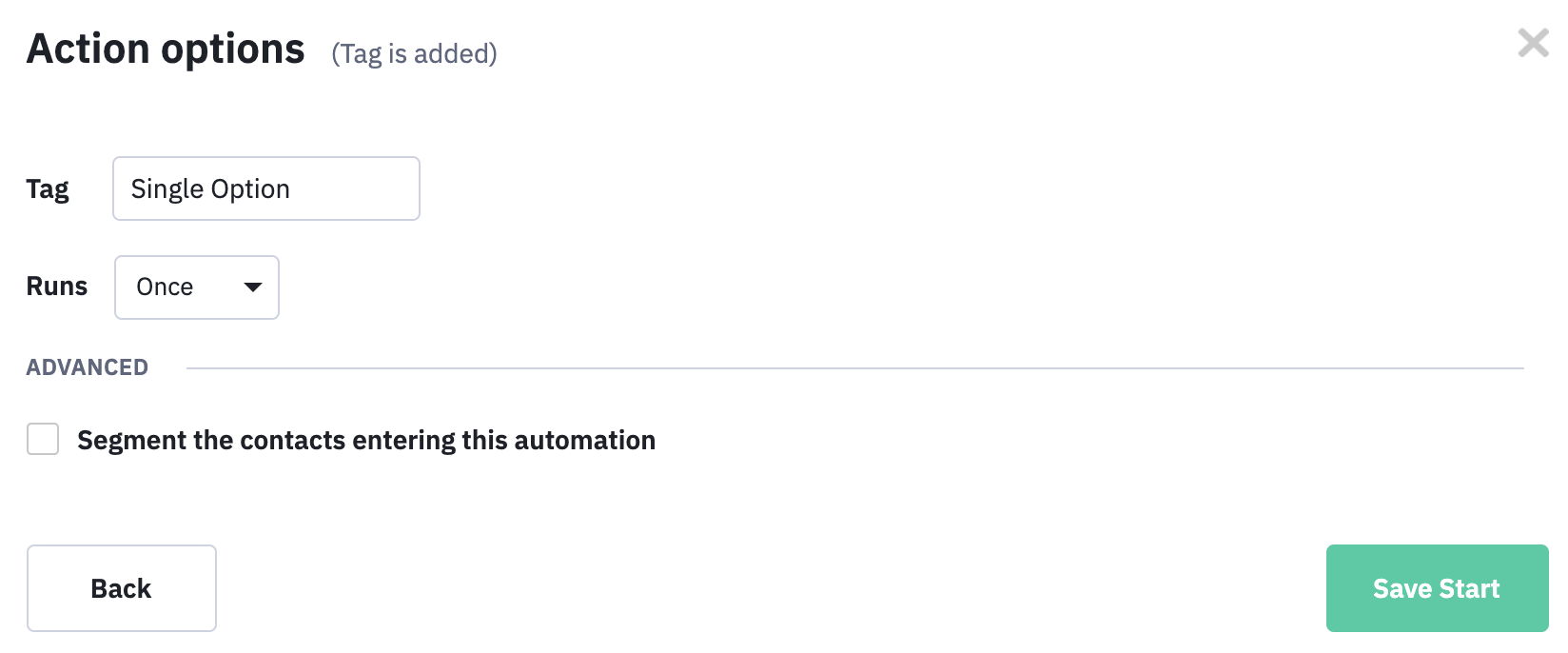
Task: Click the Tag input field
Action: coord(266,188)
